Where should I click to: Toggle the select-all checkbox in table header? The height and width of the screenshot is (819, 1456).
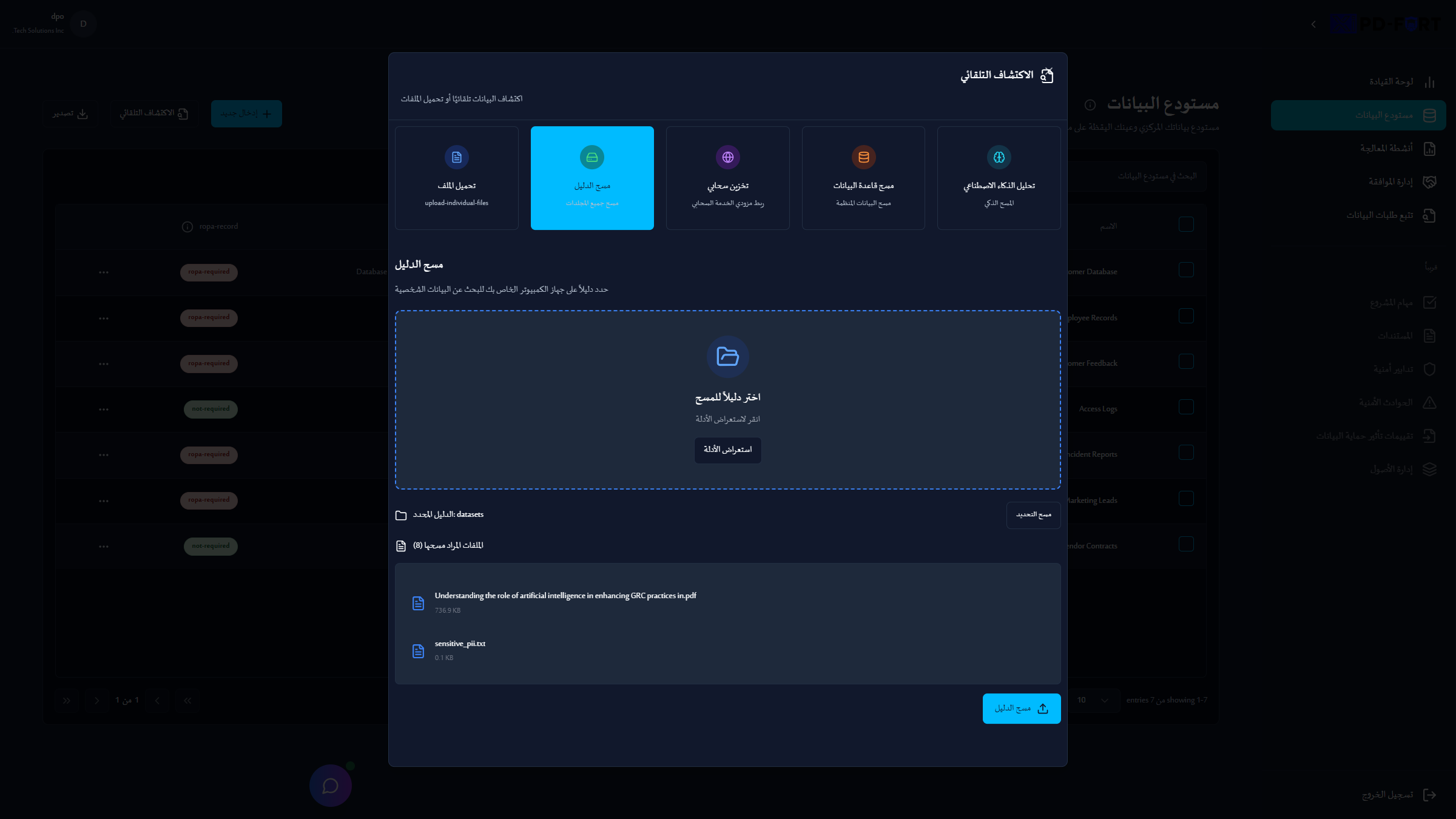[1186, 224]
